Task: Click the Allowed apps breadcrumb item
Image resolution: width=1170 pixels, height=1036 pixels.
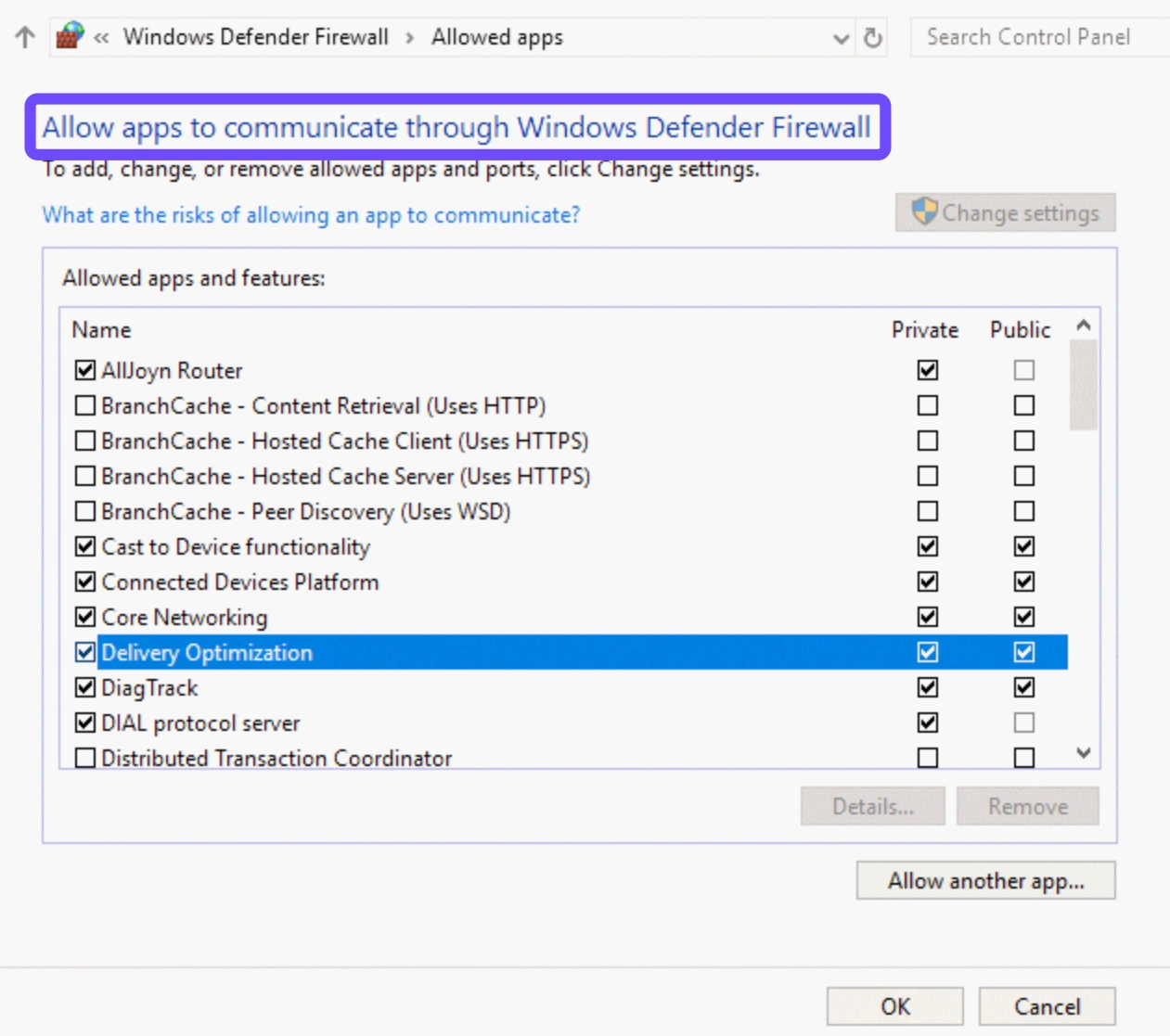Action: 496,37
